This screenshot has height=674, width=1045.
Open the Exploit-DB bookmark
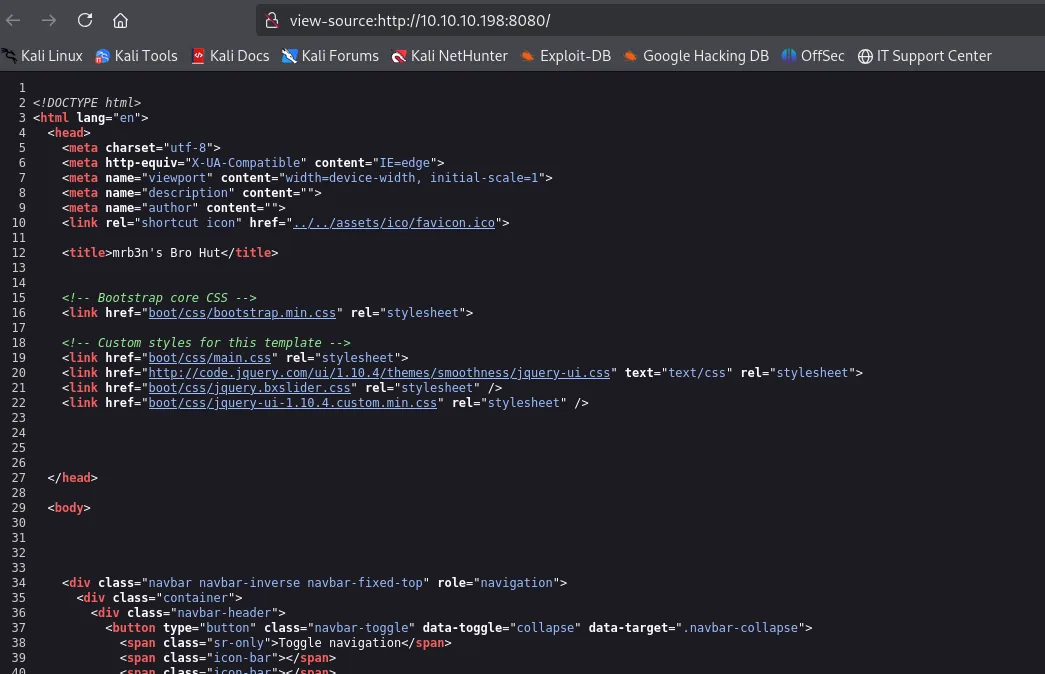point(566,56)
